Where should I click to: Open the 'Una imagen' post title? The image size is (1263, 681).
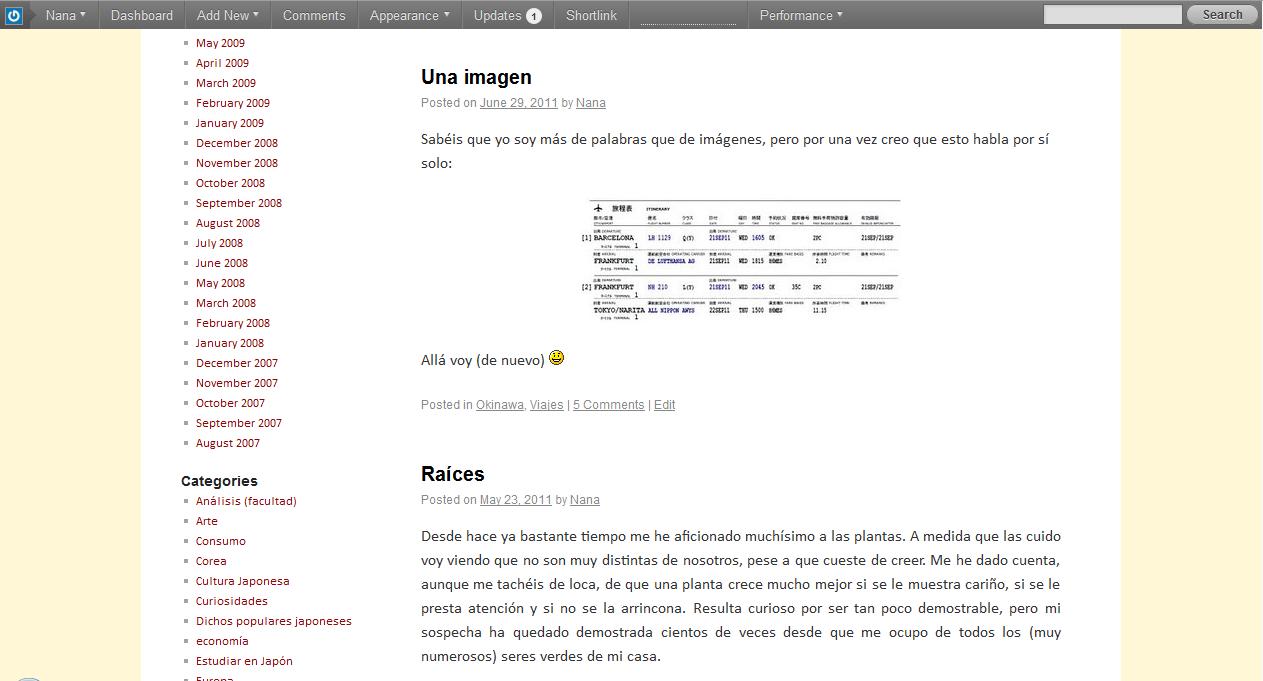[x=476, y=77]
